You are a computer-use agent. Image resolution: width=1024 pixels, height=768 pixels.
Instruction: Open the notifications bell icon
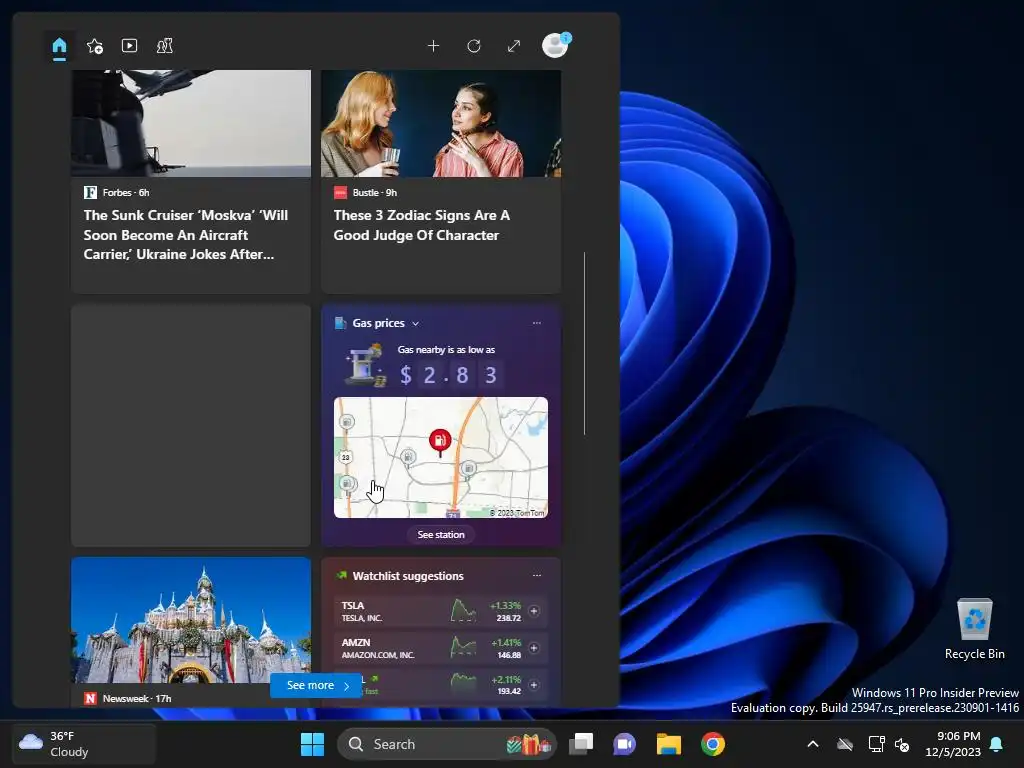(997, 744)
